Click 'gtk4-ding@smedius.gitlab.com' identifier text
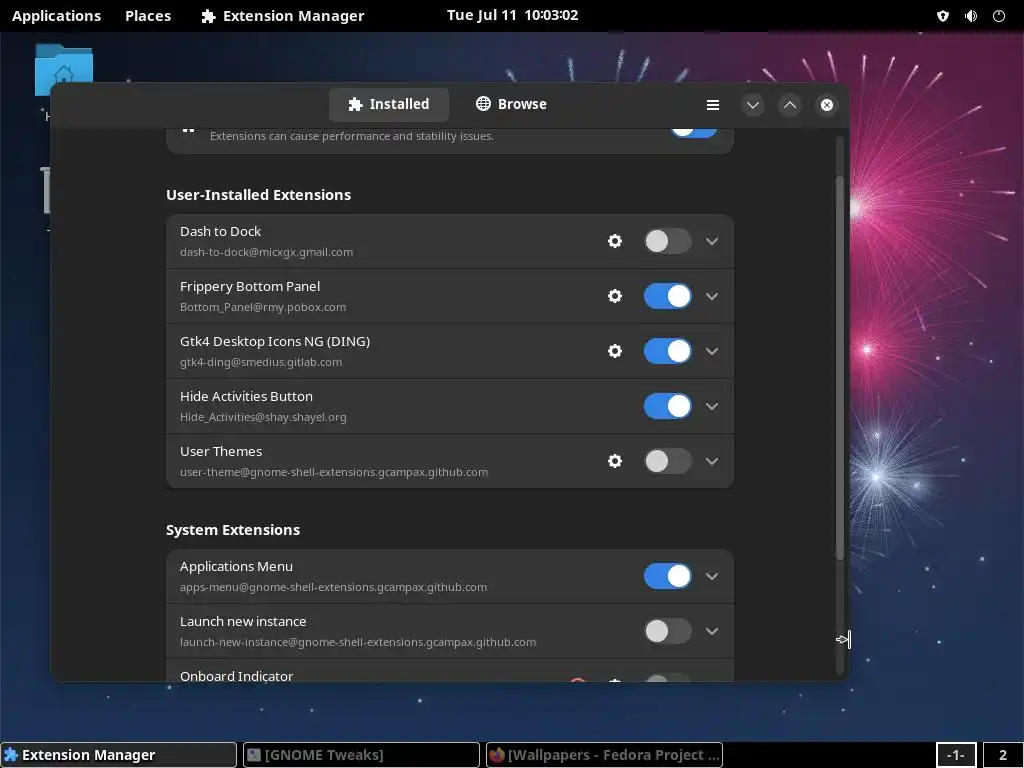 point(261,362)
